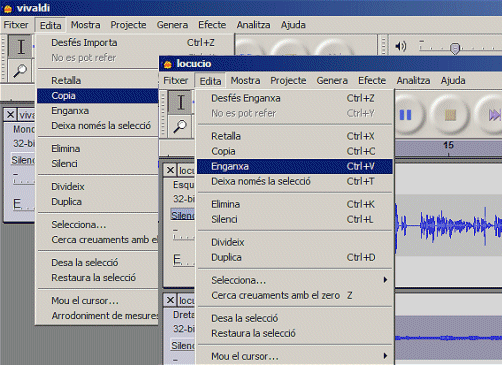Click the Silenci mute button on vivaldi track

[23, 160]
